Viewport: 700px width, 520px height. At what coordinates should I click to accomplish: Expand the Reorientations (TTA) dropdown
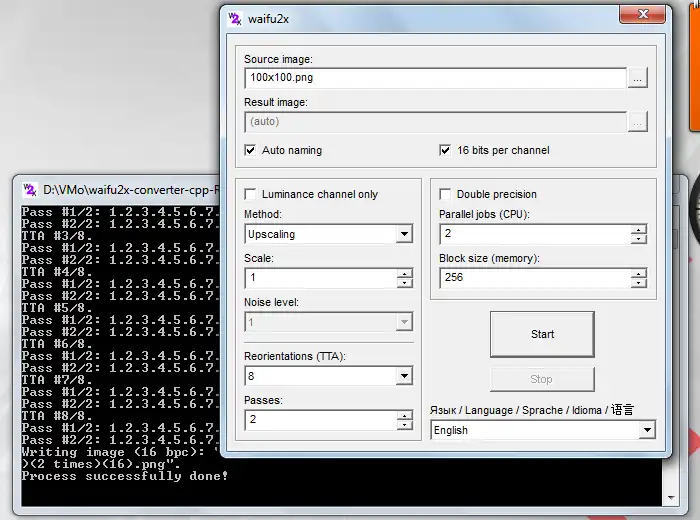coord(404,376)
